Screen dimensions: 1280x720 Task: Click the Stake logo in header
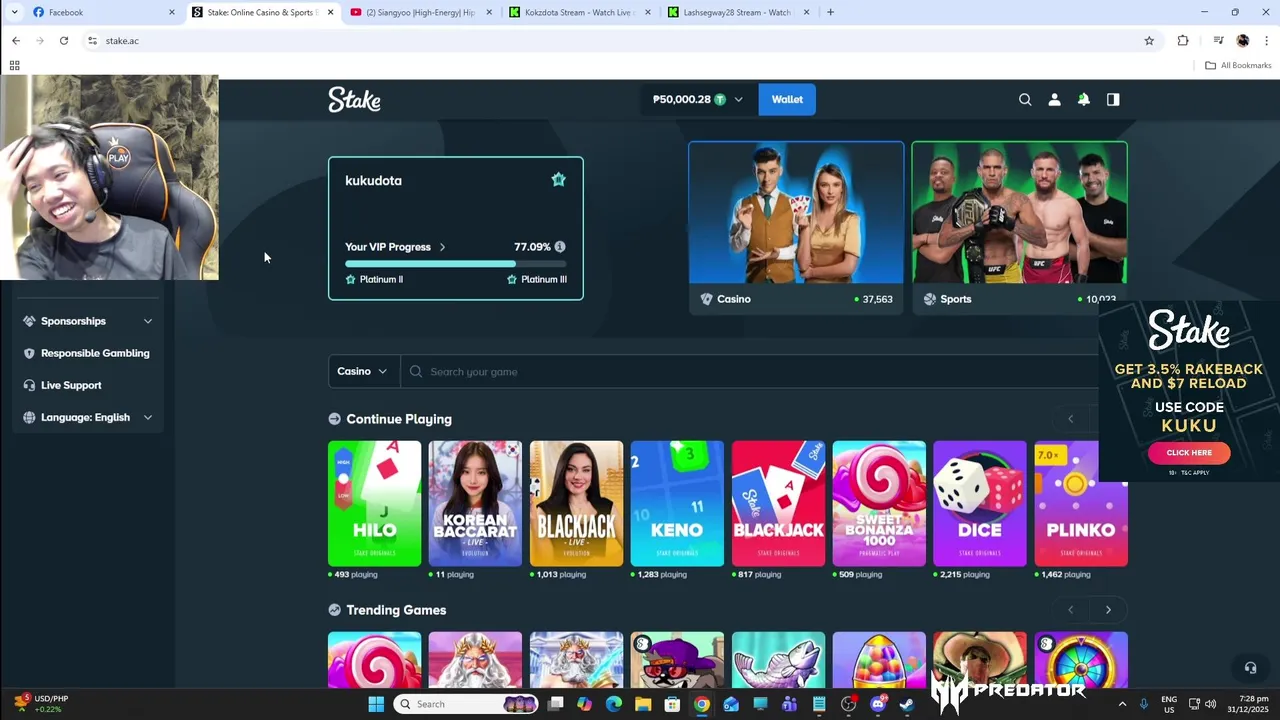coord(354,99)
